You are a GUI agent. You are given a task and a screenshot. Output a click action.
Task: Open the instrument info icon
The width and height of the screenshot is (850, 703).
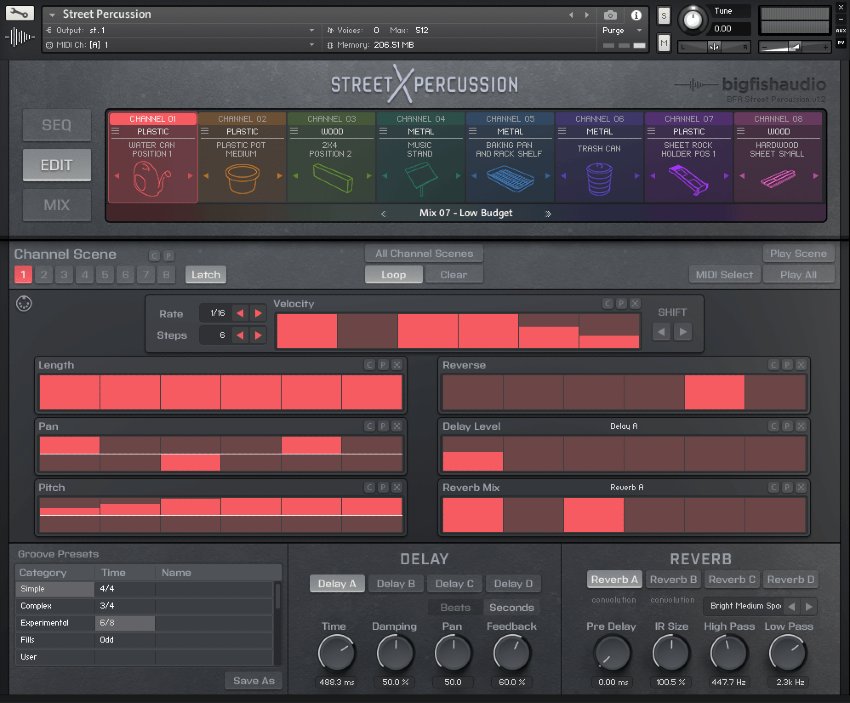click(x=636, y=15)
